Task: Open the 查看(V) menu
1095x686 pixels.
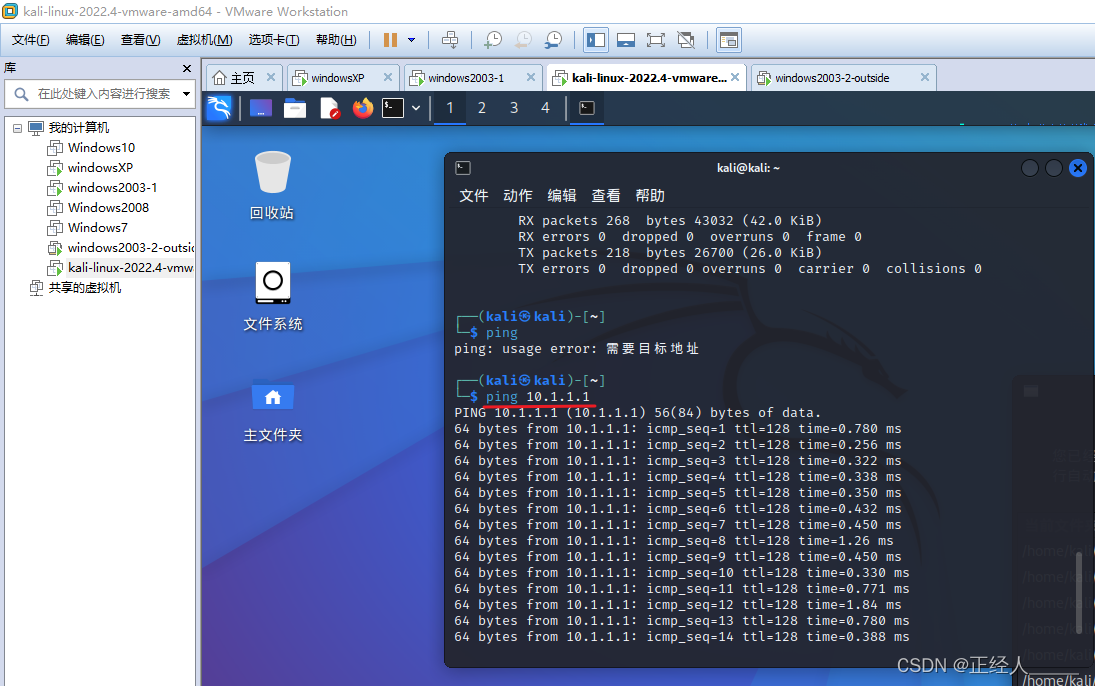Action: click(x=140, y=40)
